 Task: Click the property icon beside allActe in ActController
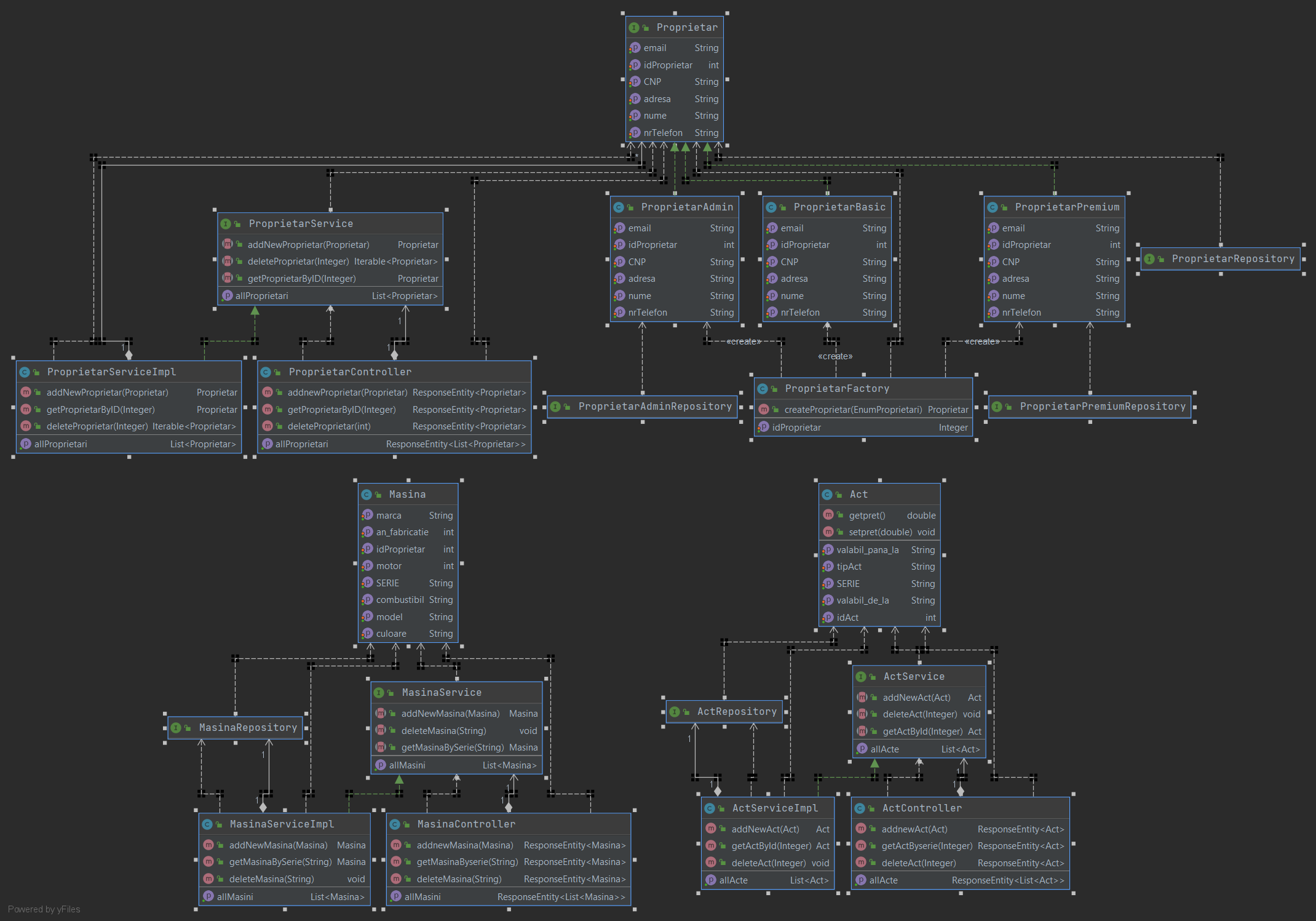[x=861, y=880]
